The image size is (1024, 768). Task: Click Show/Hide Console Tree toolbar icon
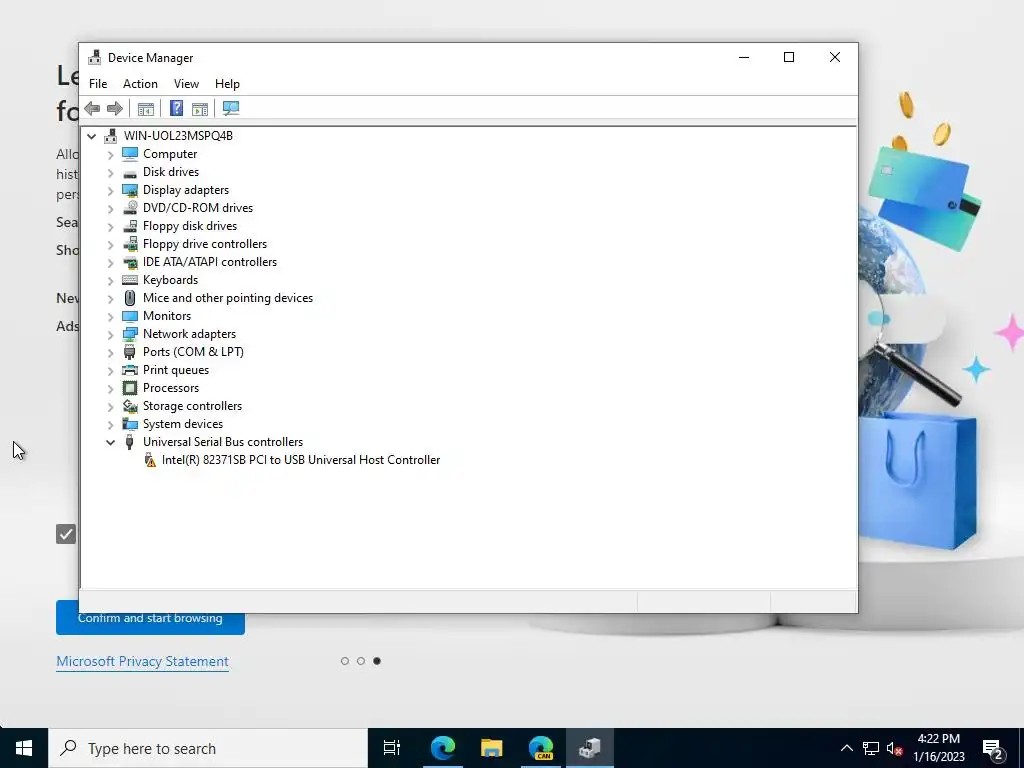tap(146, 108)
